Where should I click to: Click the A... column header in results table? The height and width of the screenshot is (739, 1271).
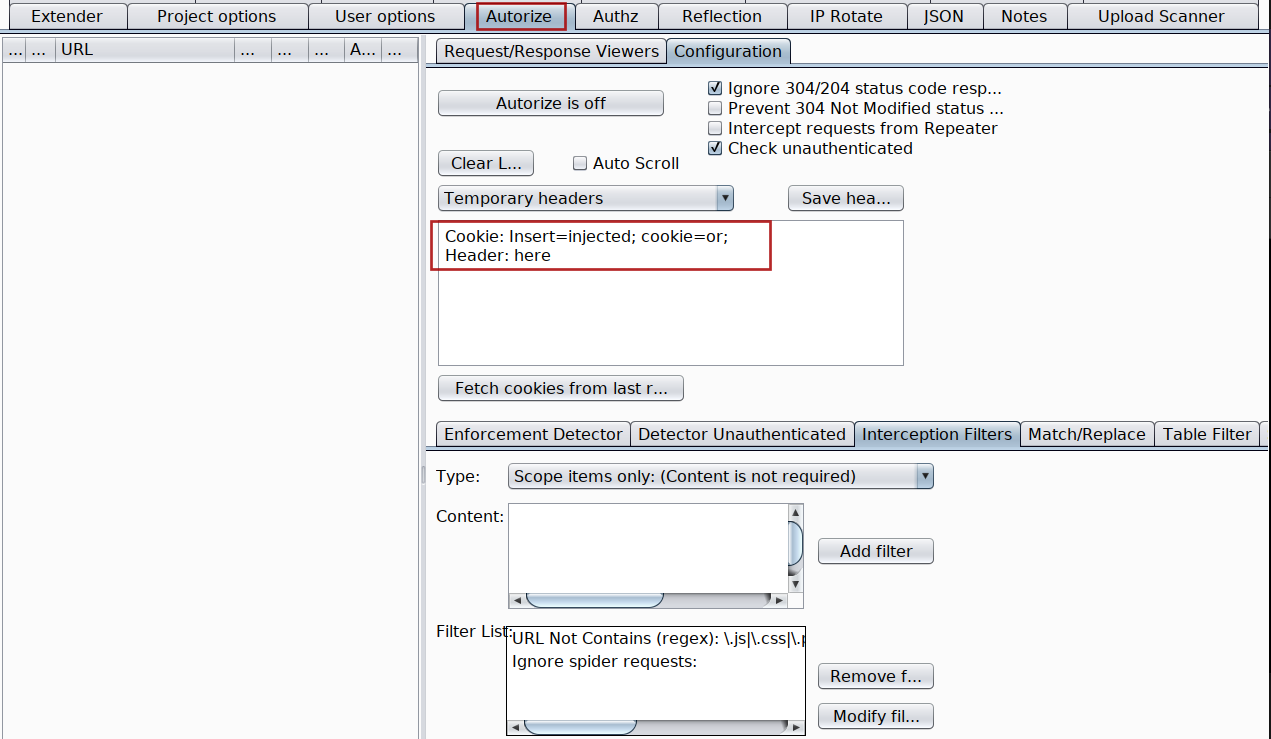(x=361, y=49)
